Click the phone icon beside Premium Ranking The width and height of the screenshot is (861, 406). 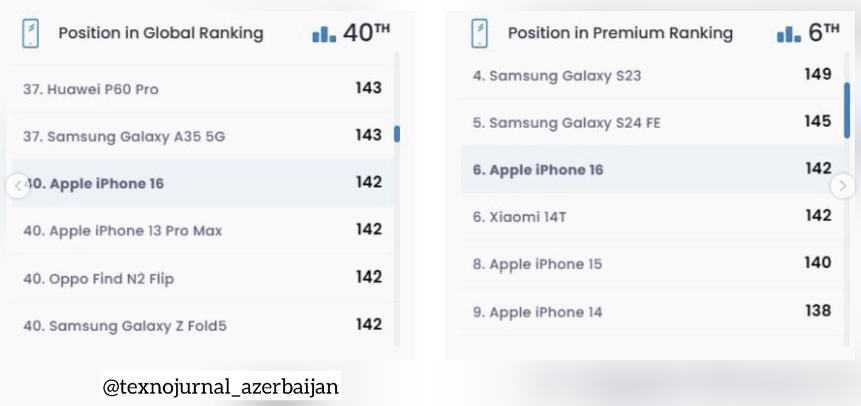(479, 34)
